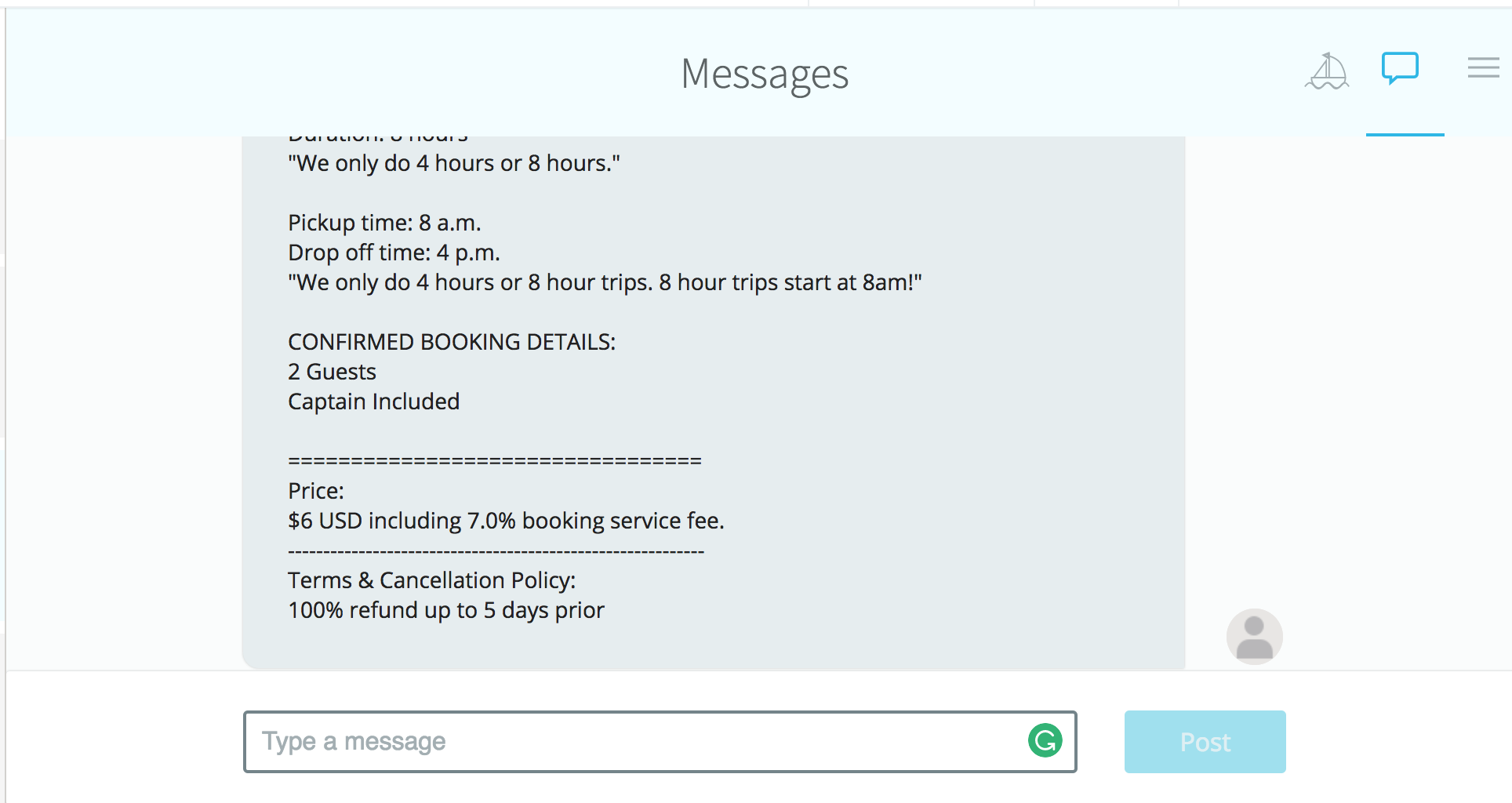1512x803 pixels.
Task: Click the Post button
Action: 1205,742
